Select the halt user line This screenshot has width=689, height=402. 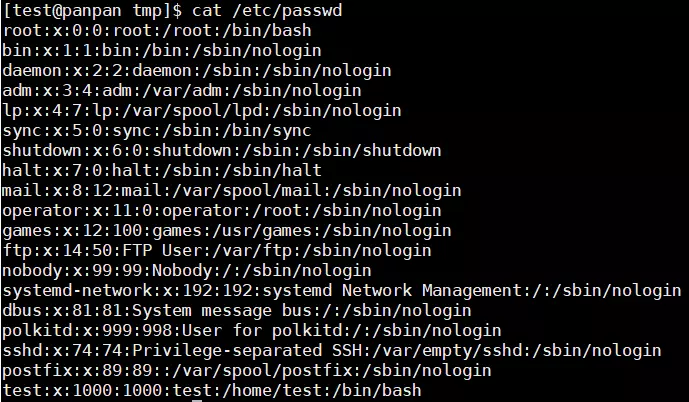click(x=162, y=170)
